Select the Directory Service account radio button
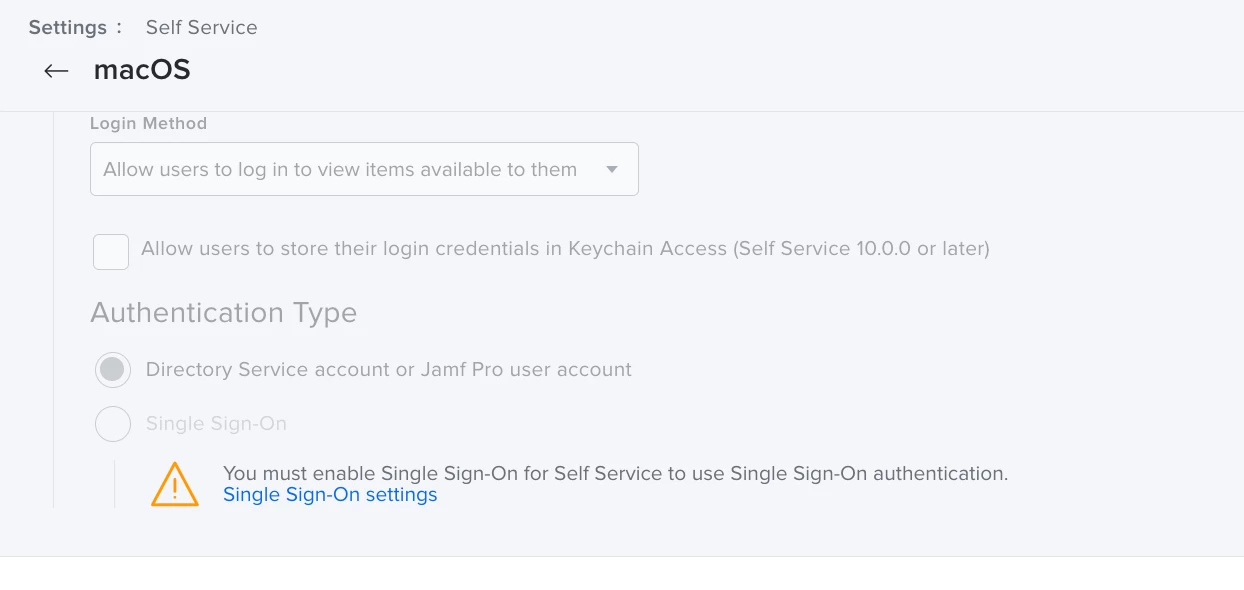The image size is (1244, 590). 113,370
